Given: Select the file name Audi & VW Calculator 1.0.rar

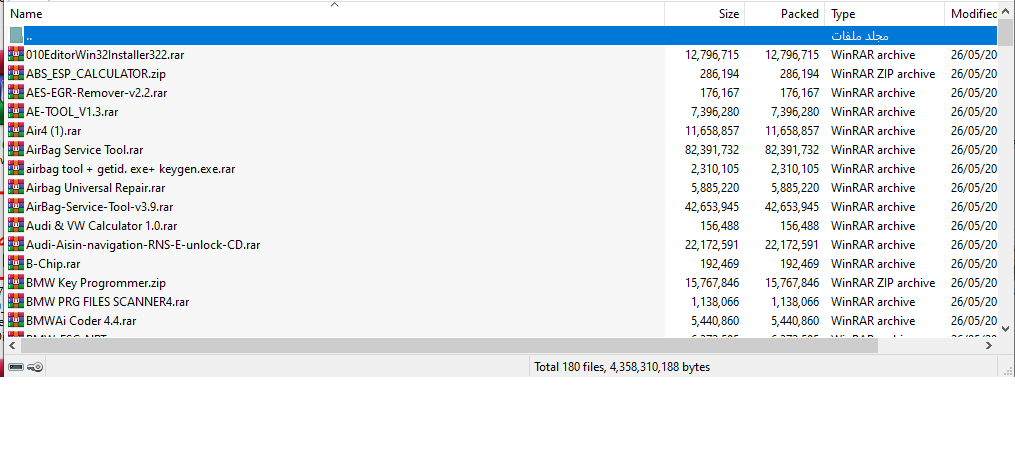Looking at the screenshot, I should (x=102, y=226).
